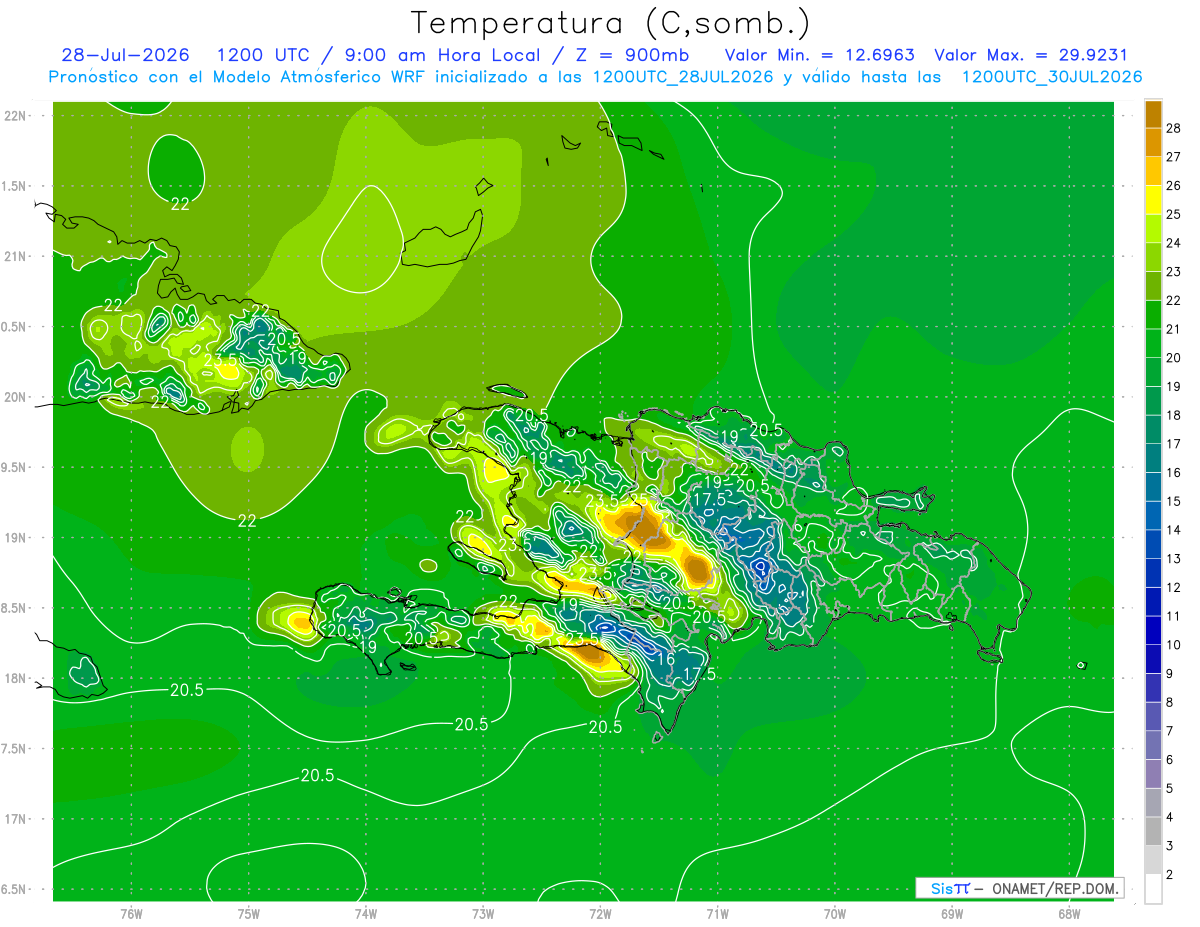Pick the dark orange swatch above 28

point(1153,114)
